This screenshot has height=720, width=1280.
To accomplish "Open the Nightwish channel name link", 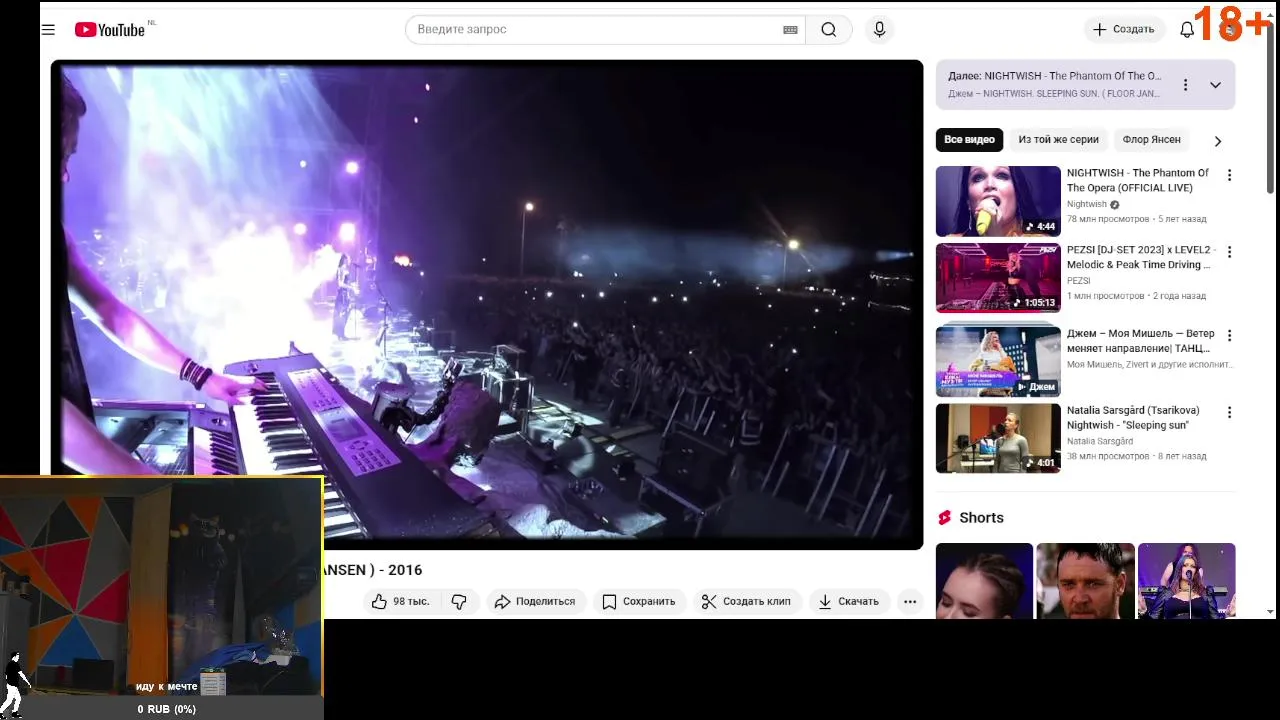I will (1087, 204).
